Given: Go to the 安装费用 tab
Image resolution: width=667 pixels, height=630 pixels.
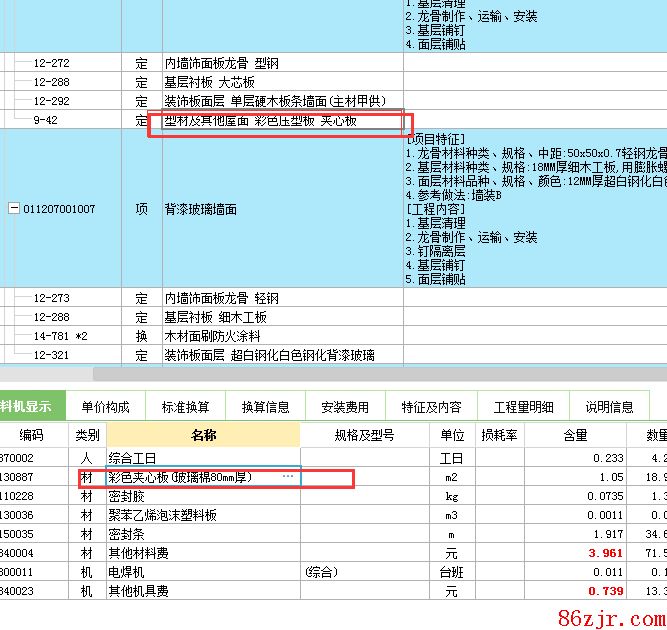Looking at the screenshot, I should [345, 407].
